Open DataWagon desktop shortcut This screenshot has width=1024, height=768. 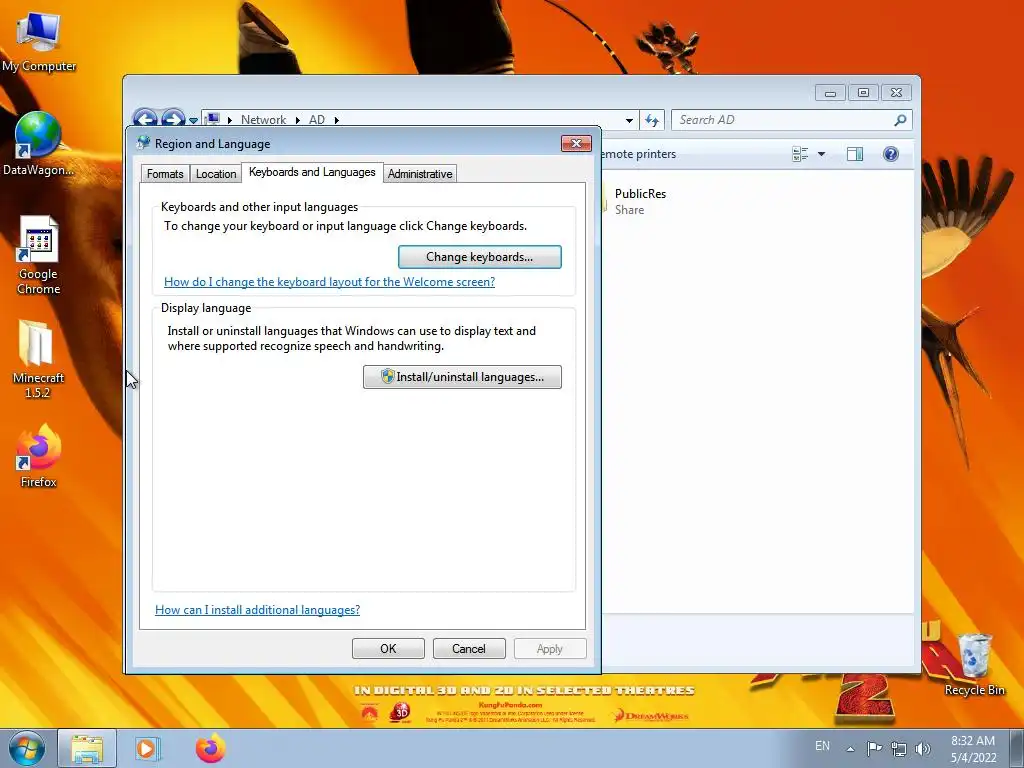coord(38,144)
